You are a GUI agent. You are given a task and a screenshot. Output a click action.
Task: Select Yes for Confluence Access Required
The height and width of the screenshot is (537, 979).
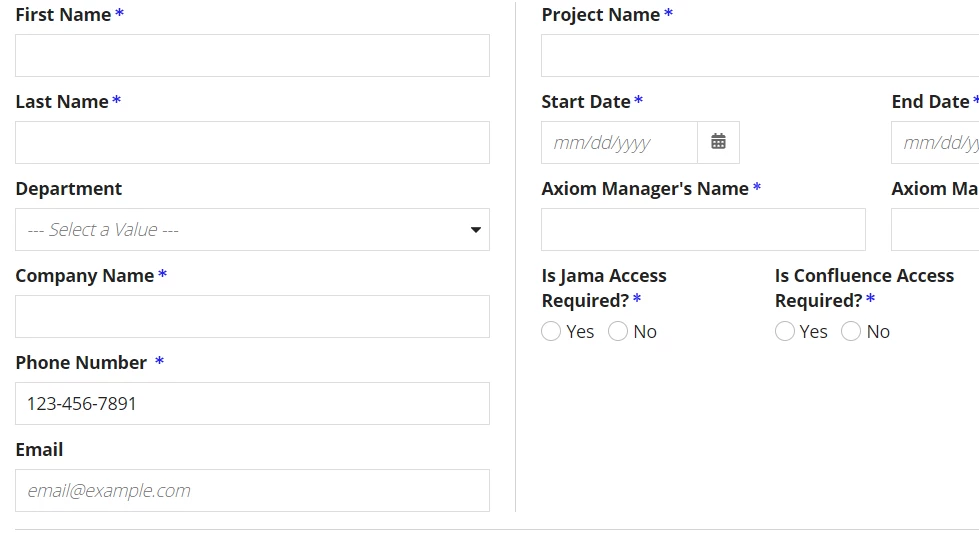[x=785, y=332]
